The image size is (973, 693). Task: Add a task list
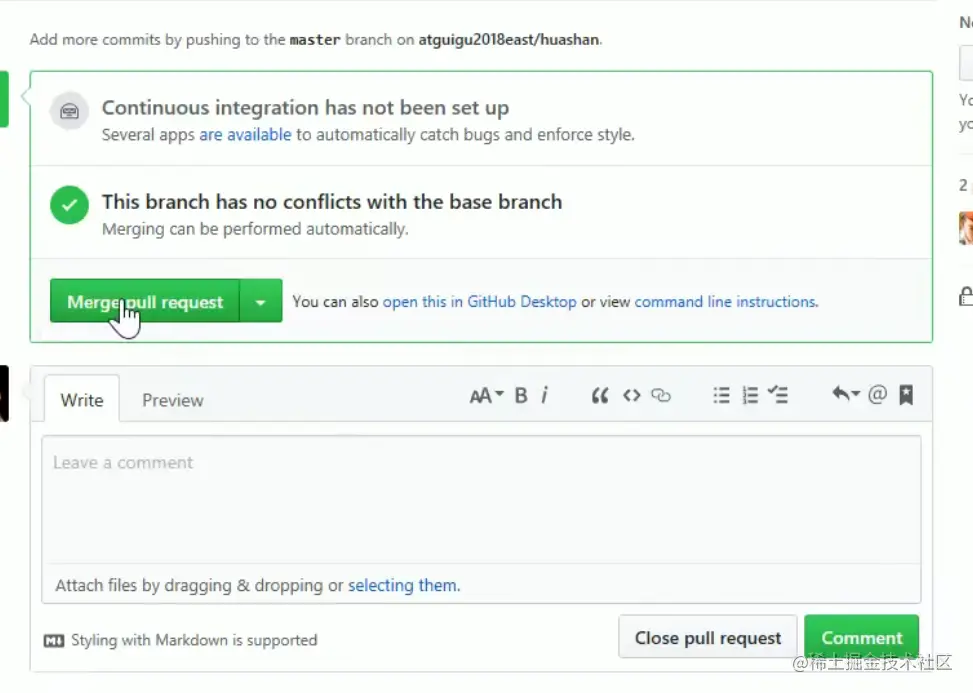pos(779,396)
